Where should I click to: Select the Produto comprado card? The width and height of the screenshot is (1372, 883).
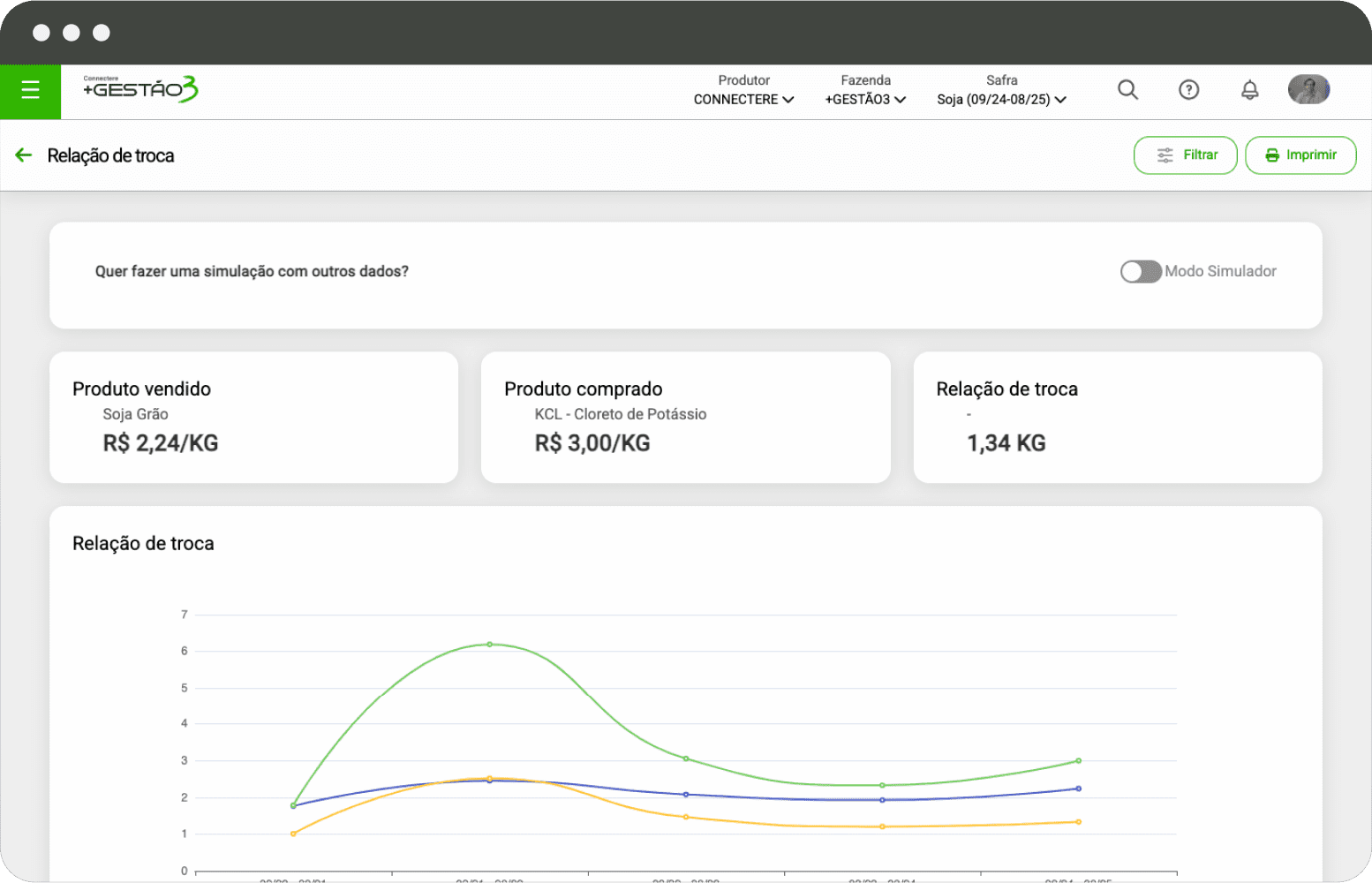685,418
